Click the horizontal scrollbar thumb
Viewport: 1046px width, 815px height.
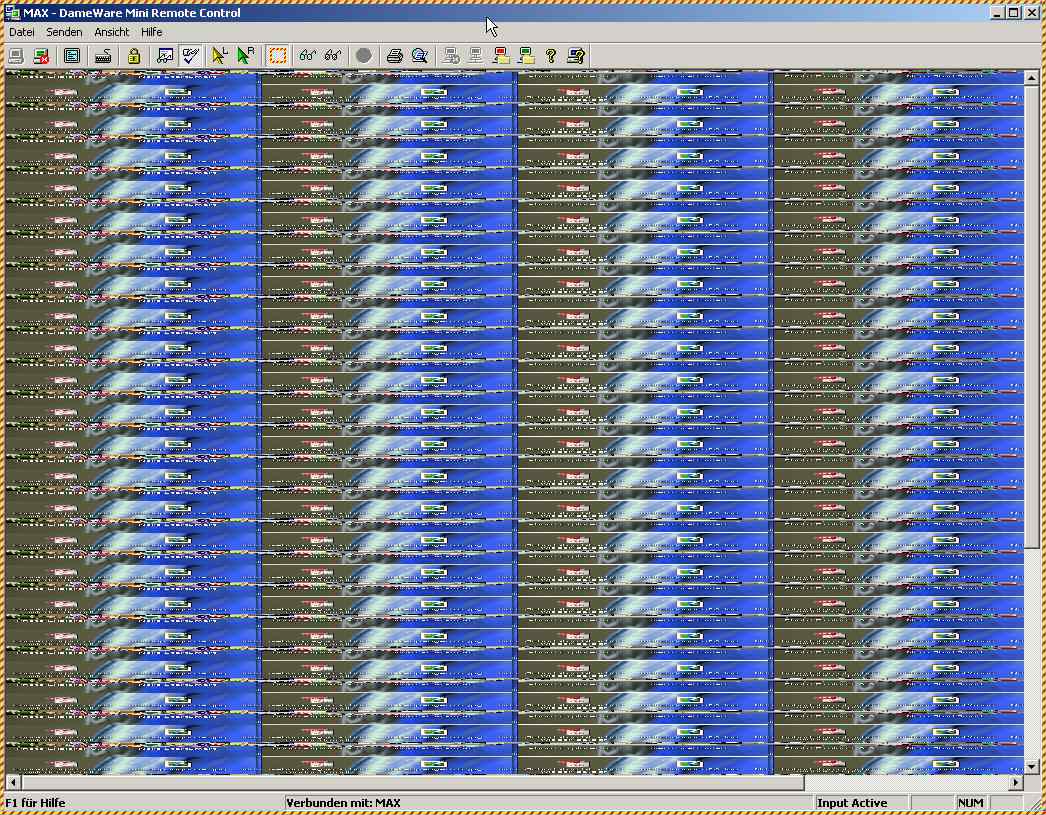tap(412, 782)
